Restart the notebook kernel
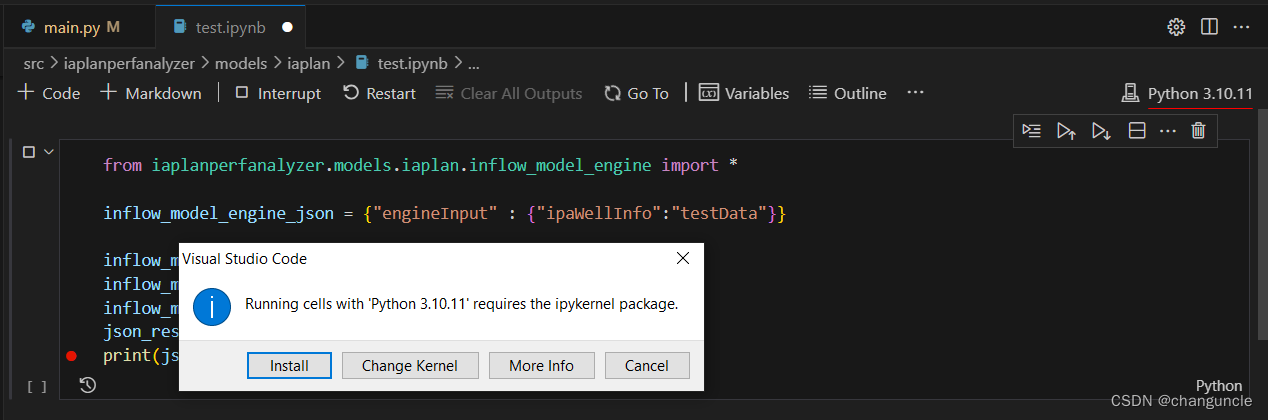This screenshot has height=420, width=1268. point(379,93)
